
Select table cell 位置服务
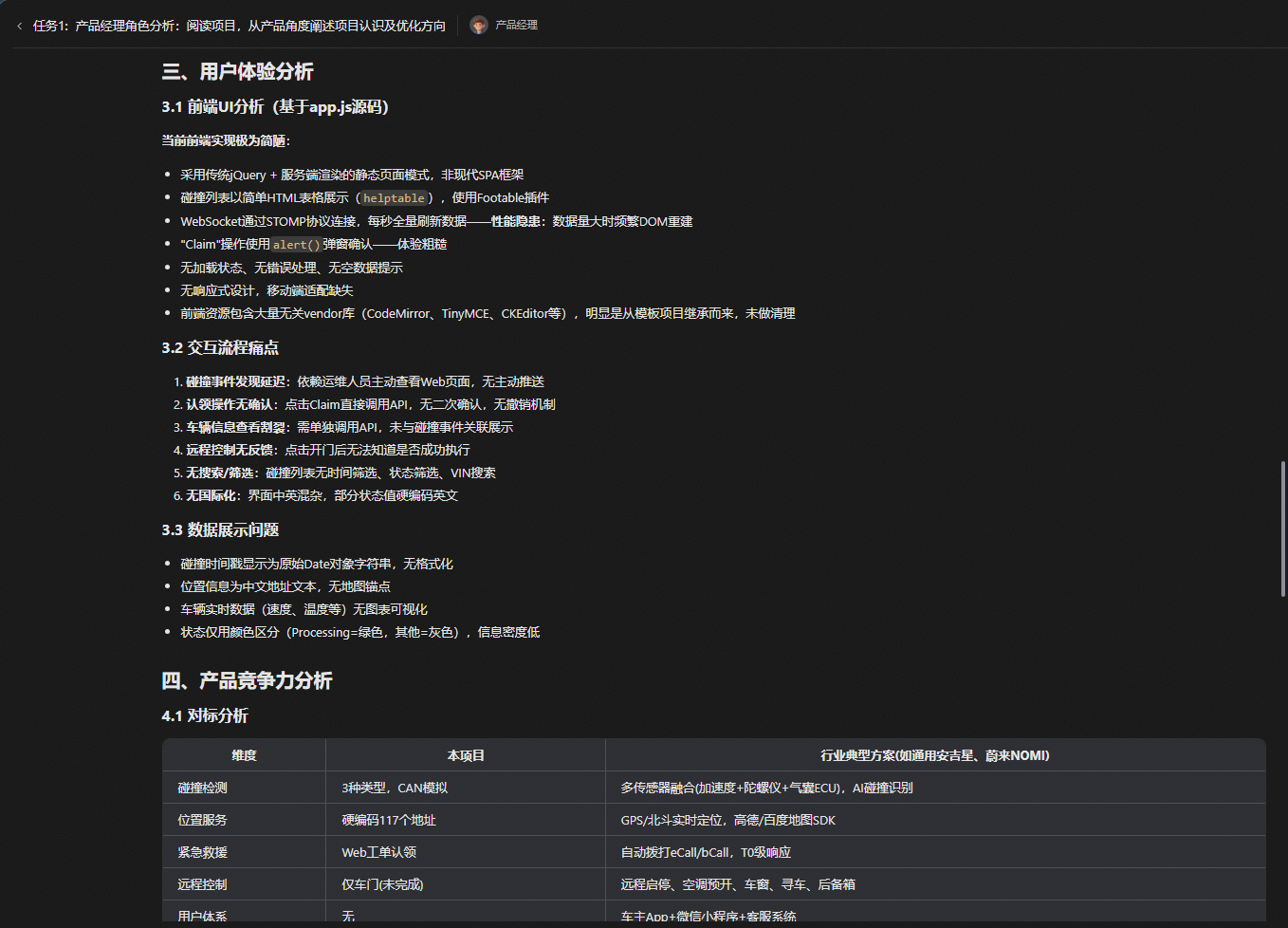point(244,820)
